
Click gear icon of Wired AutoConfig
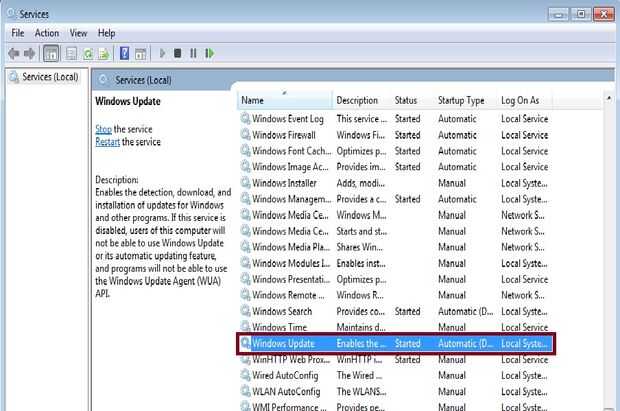click(x=246, y=375)
